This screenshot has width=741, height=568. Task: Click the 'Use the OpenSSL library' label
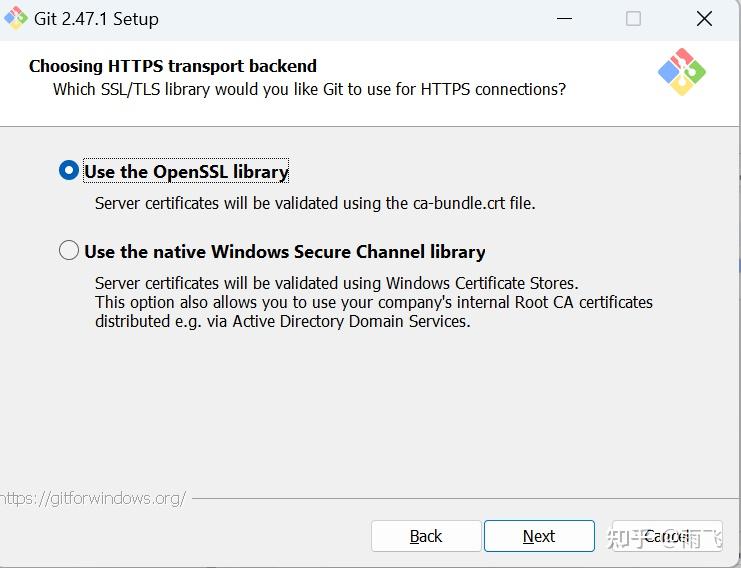(x=186, y=172)
